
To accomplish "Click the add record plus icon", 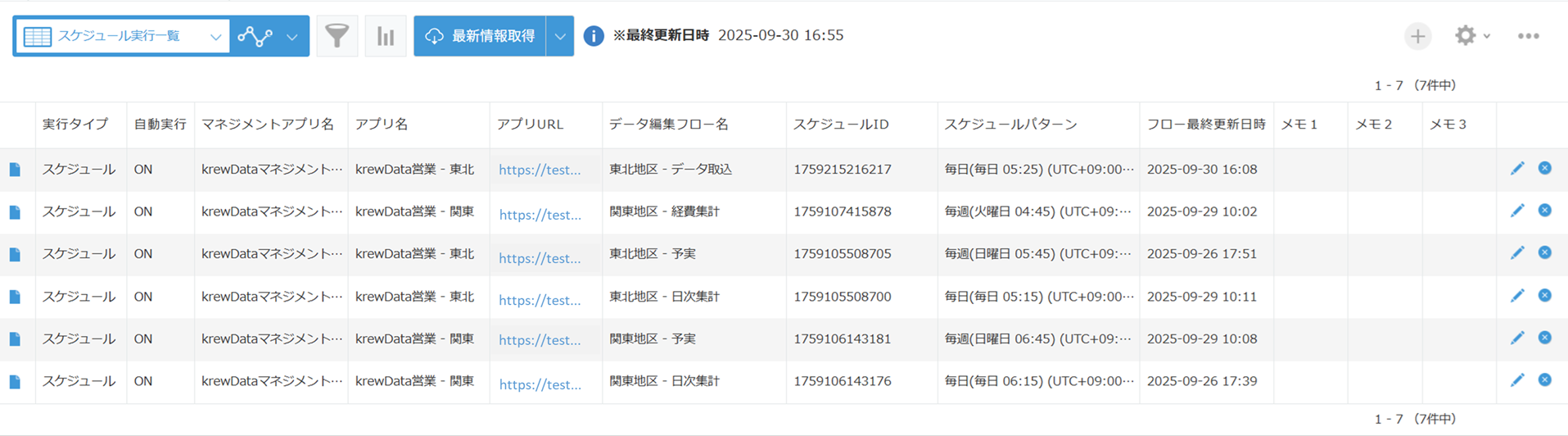I will [1417, 36].
